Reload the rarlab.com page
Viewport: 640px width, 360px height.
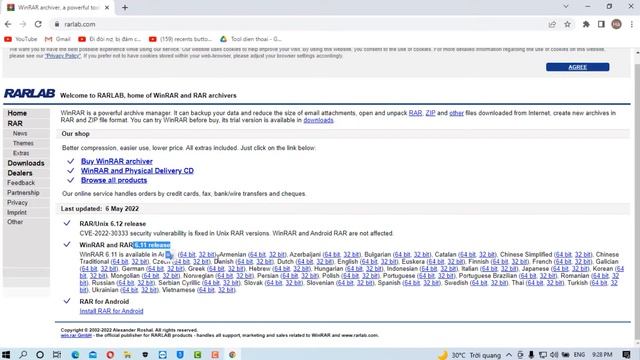coord(38,24)
